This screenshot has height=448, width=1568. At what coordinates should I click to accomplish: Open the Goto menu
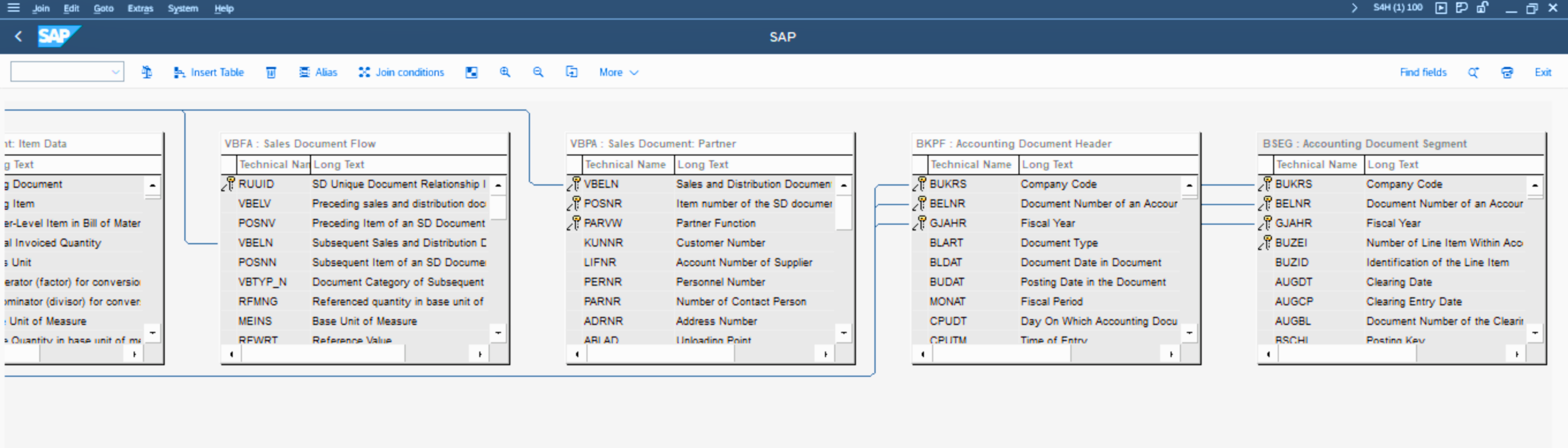(x=103, y=9)
